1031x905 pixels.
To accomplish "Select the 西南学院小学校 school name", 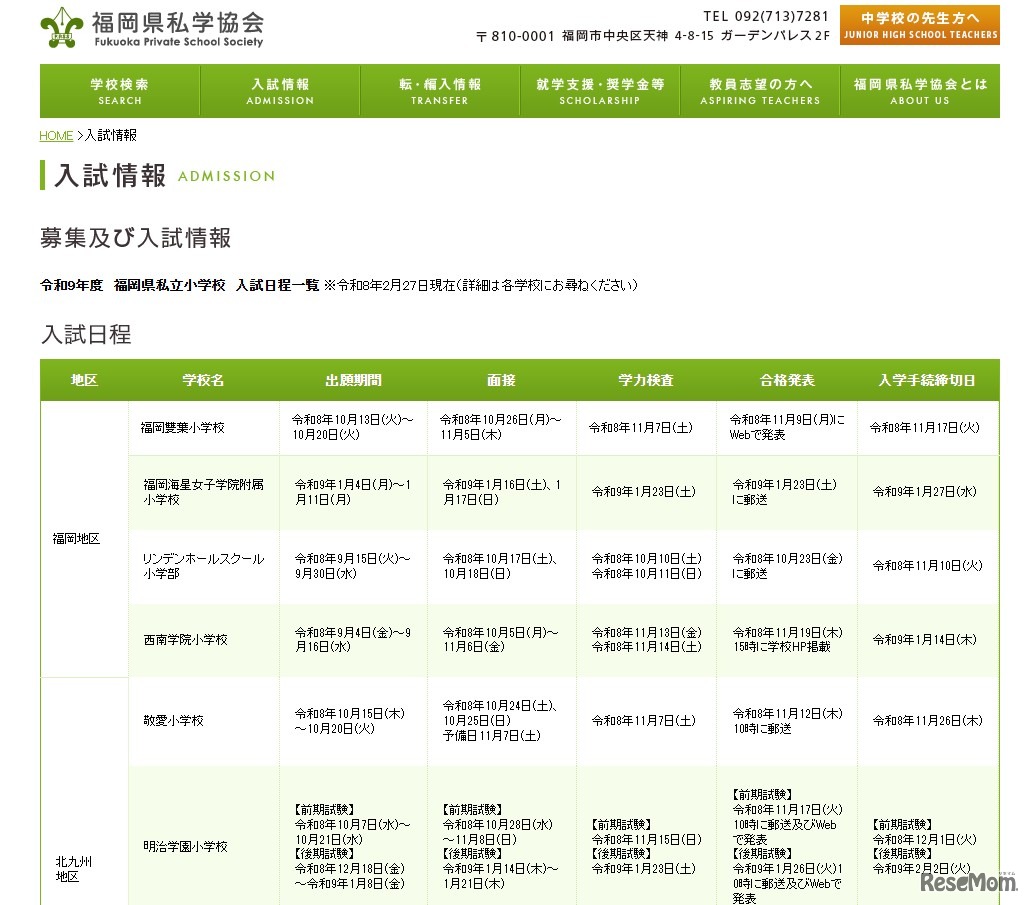I will click(185, 640).
